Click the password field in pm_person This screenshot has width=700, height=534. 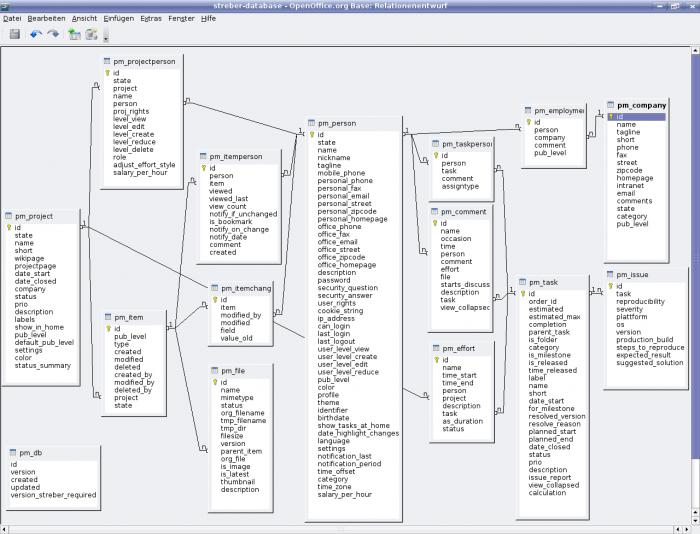(334, 280)
